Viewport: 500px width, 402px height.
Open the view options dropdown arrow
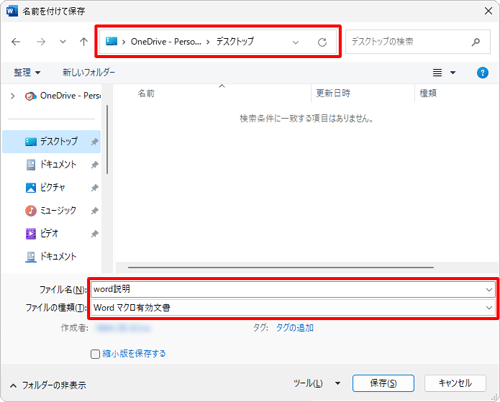[x=453, y=72]
